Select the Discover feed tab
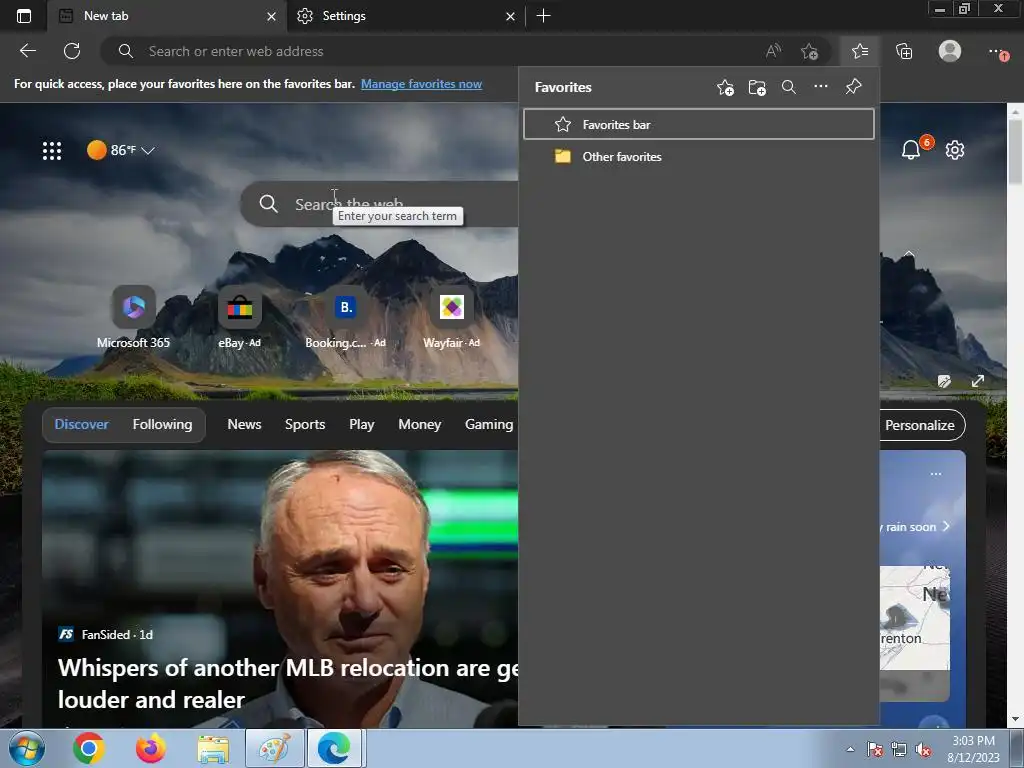The height and width of the screenshot is (768, 1024). coord(82,424)
